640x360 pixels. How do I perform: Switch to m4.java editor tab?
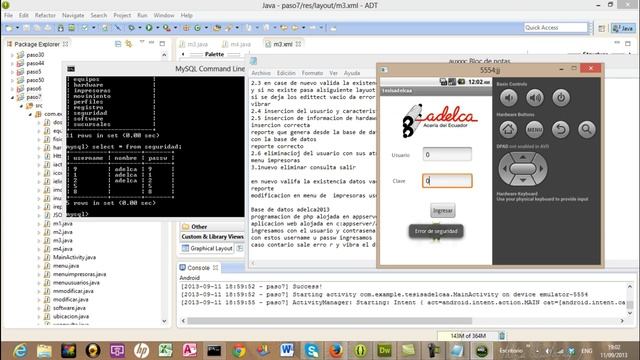[x=237, y=44]
